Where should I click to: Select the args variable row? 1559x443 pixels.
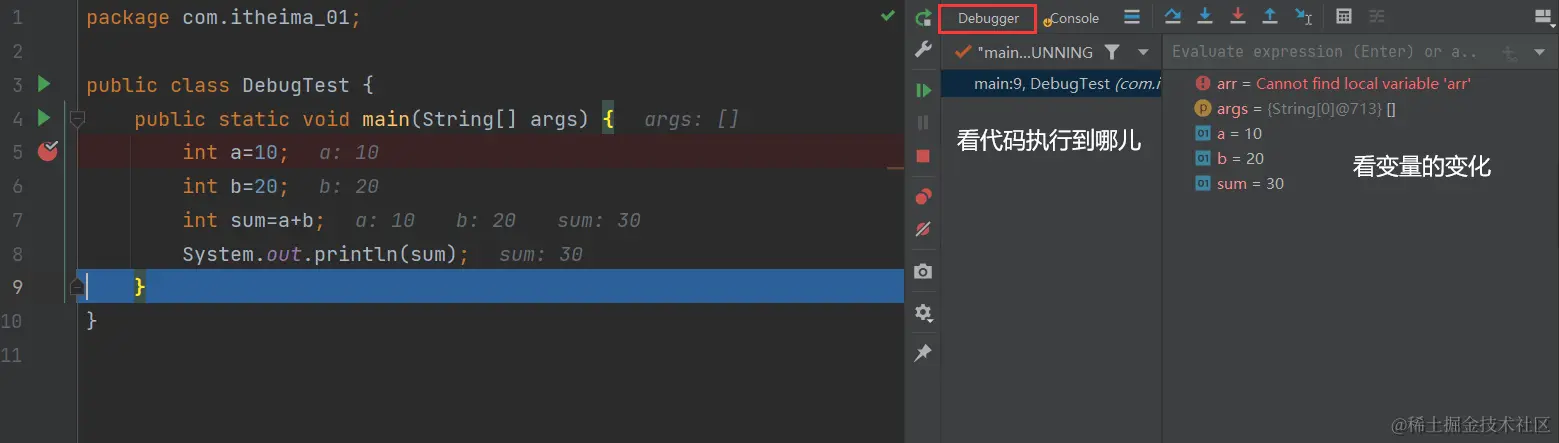coord(1295,109)
